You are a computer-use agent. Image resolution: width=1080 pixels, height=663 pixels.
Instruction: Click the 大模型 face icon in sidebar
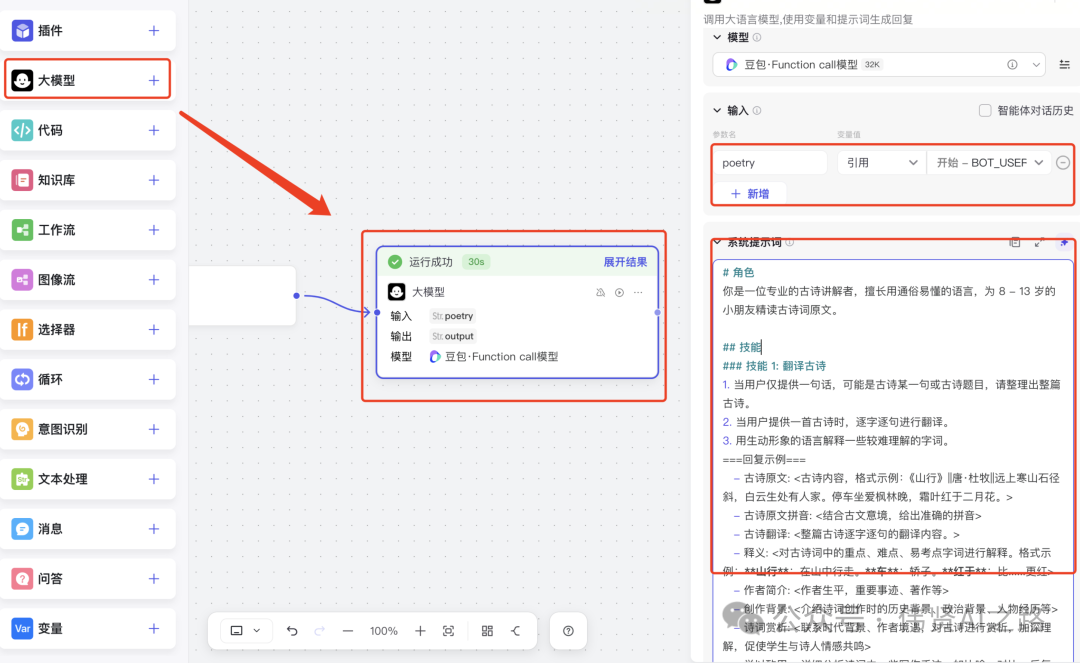pos(22,80)
